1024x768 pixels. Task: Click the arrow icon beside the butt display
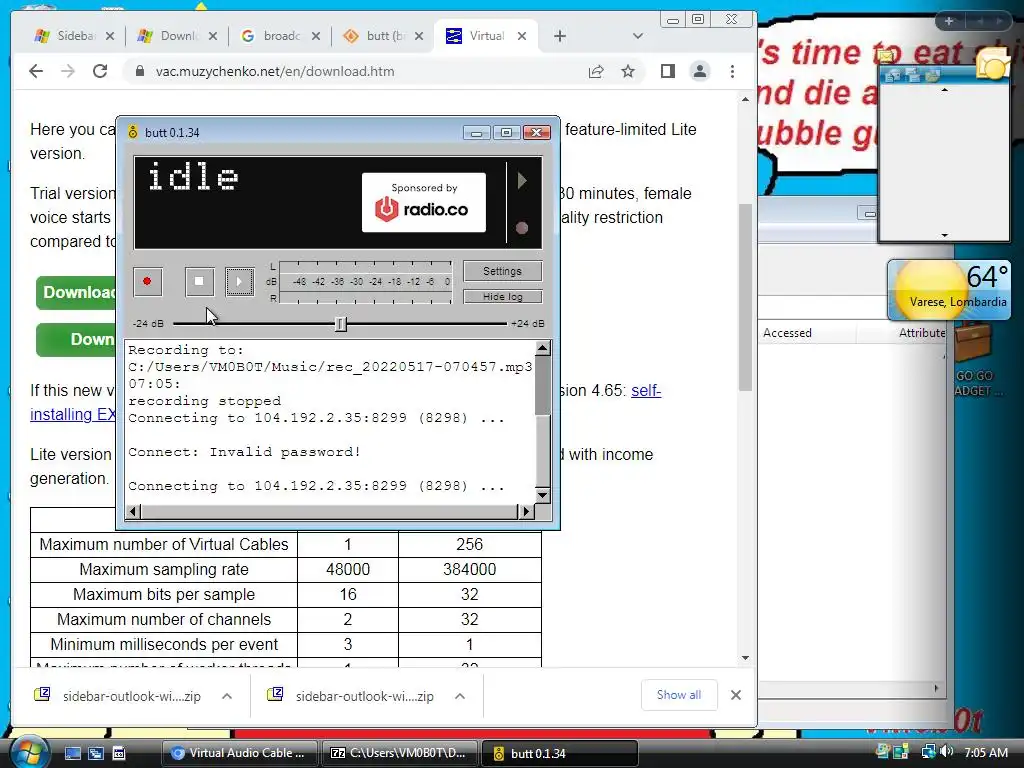pos(522,180)
